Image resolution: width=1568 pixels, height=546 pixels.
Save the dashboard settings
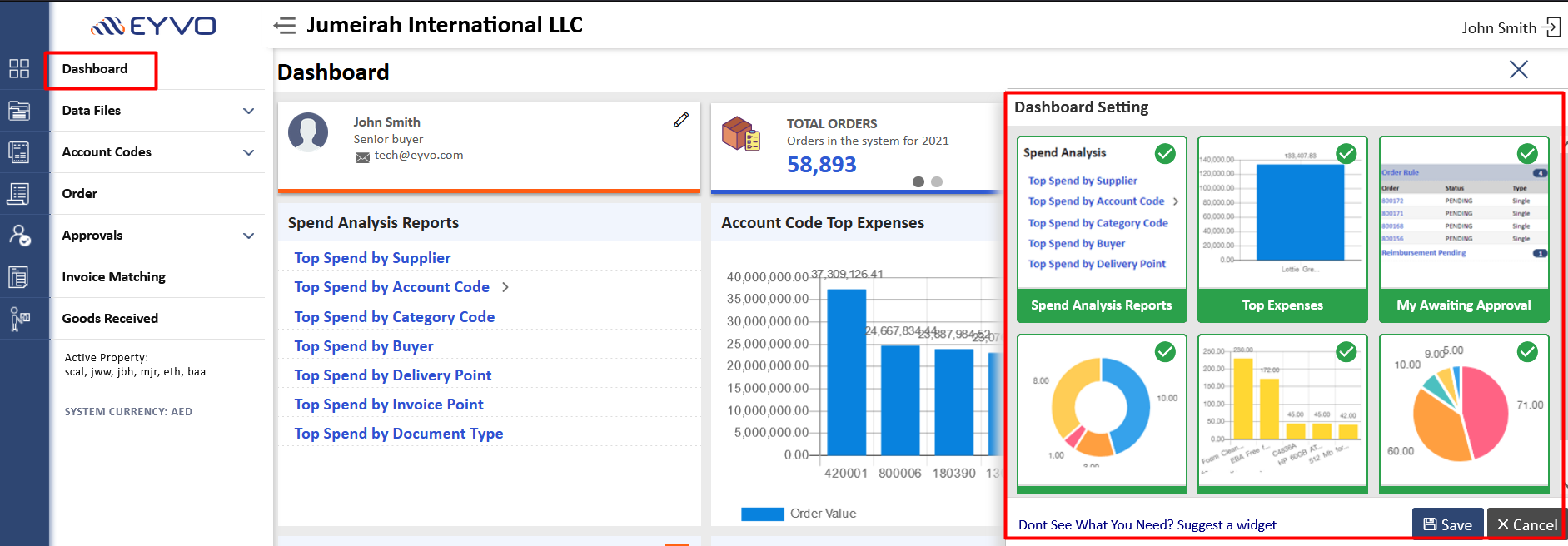click(1447, 524)
